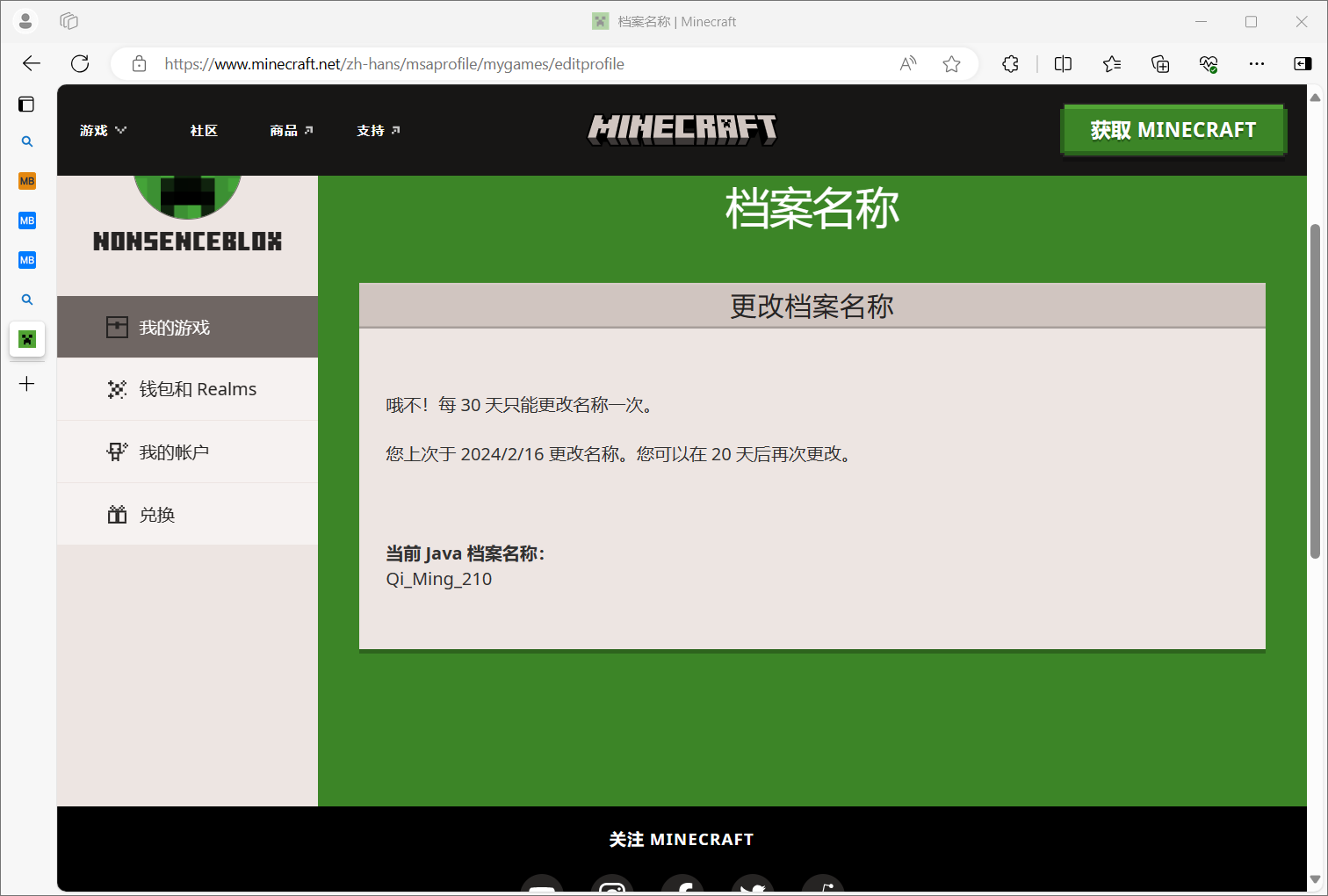Open the favorites list icon
This screenshot has width=1328, height=896.
coord(1112,63)
